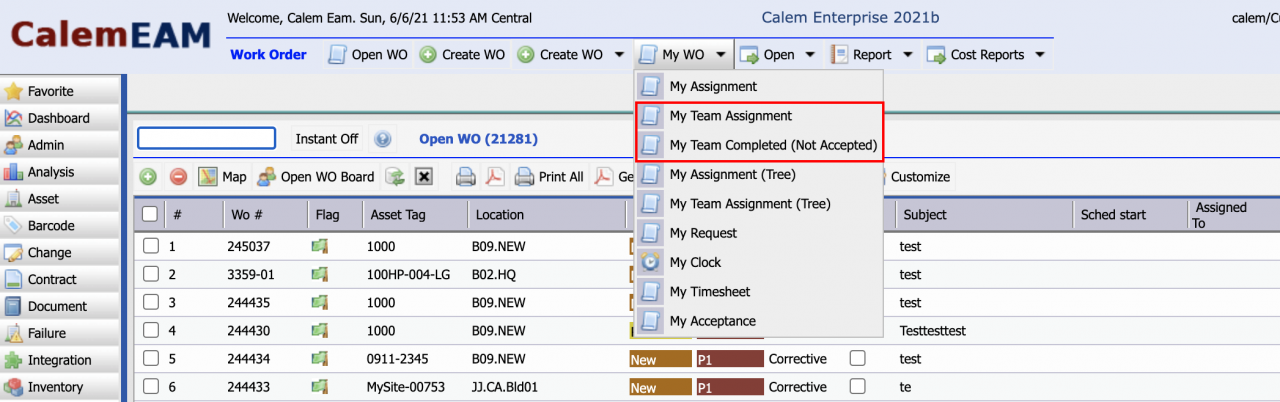Screen dimensions: 1280x402
Task: Check the row checkbox for WO 244430
Action: 150,330
